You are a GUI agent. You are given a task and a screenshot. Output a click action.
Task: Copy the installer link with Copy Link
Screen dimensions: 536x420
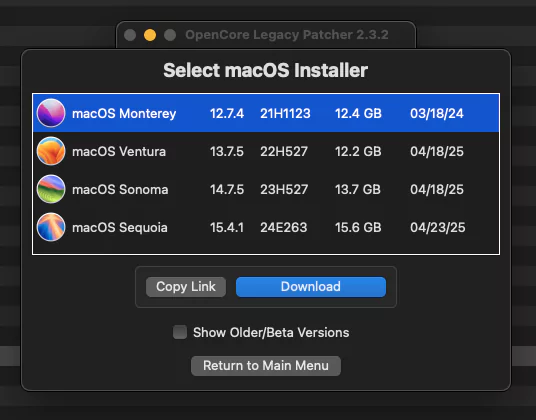(186, 287)
